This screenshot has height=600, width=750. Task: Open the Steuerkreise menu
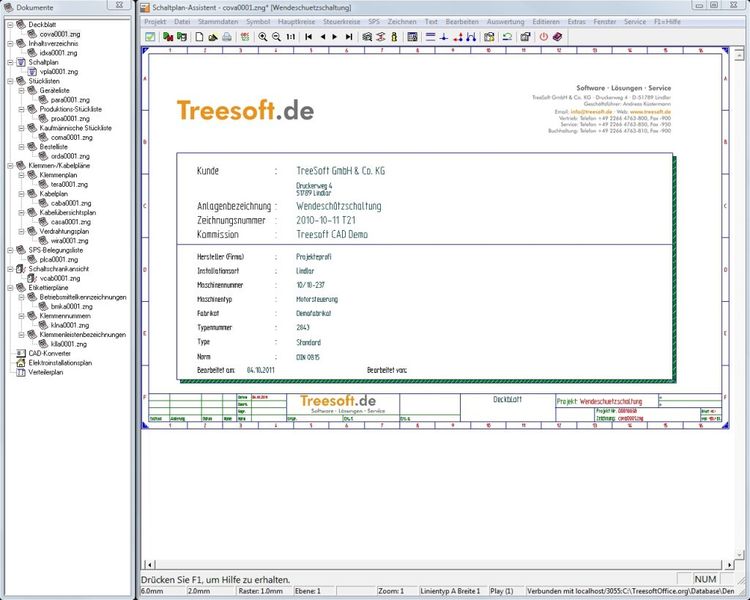(x=342, y=22)
